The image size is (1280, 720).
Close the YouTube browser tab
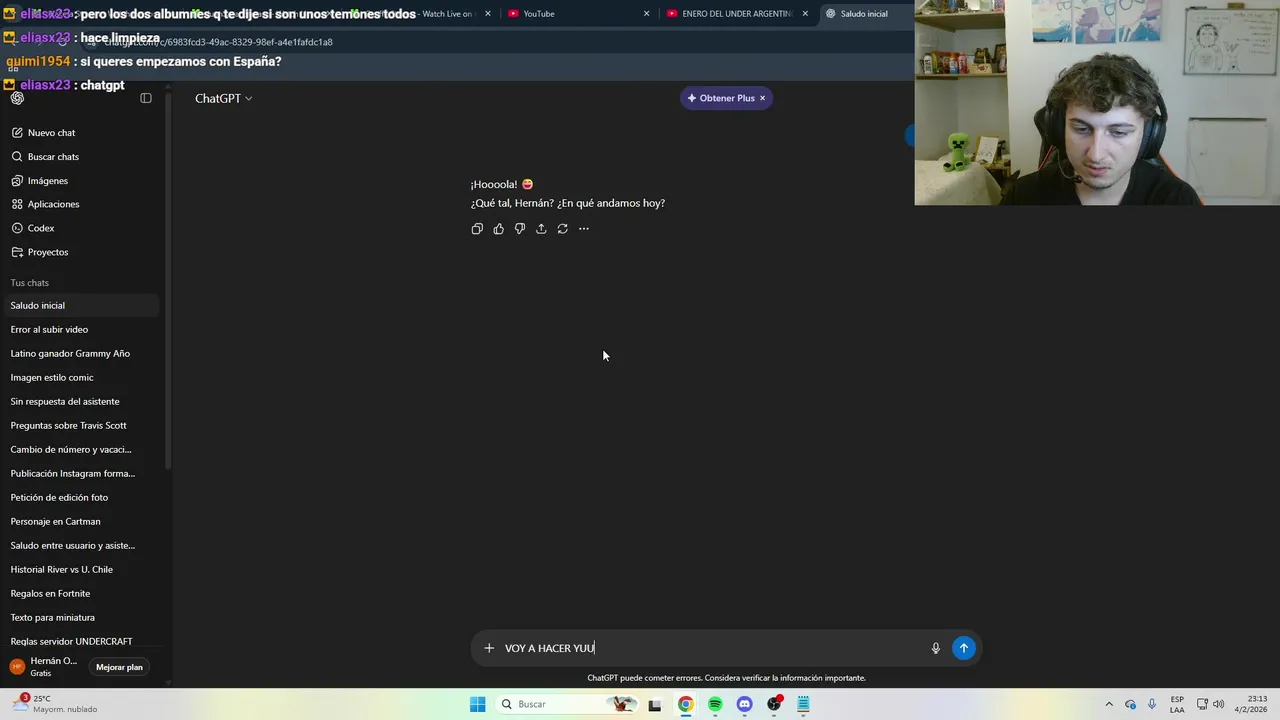coord(646,14)
